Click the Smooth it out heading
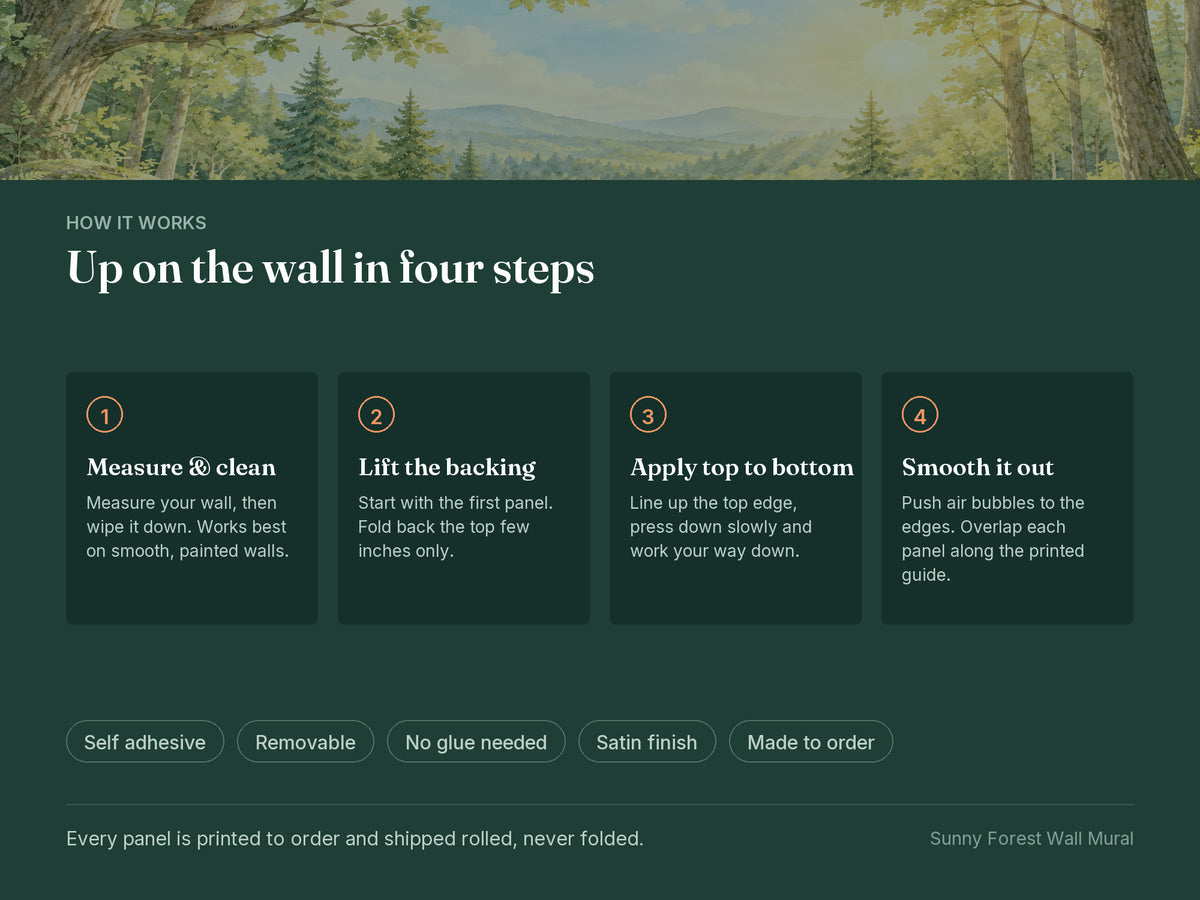The width and height of the screenshot is (1200, 900). tap(978, 467)
